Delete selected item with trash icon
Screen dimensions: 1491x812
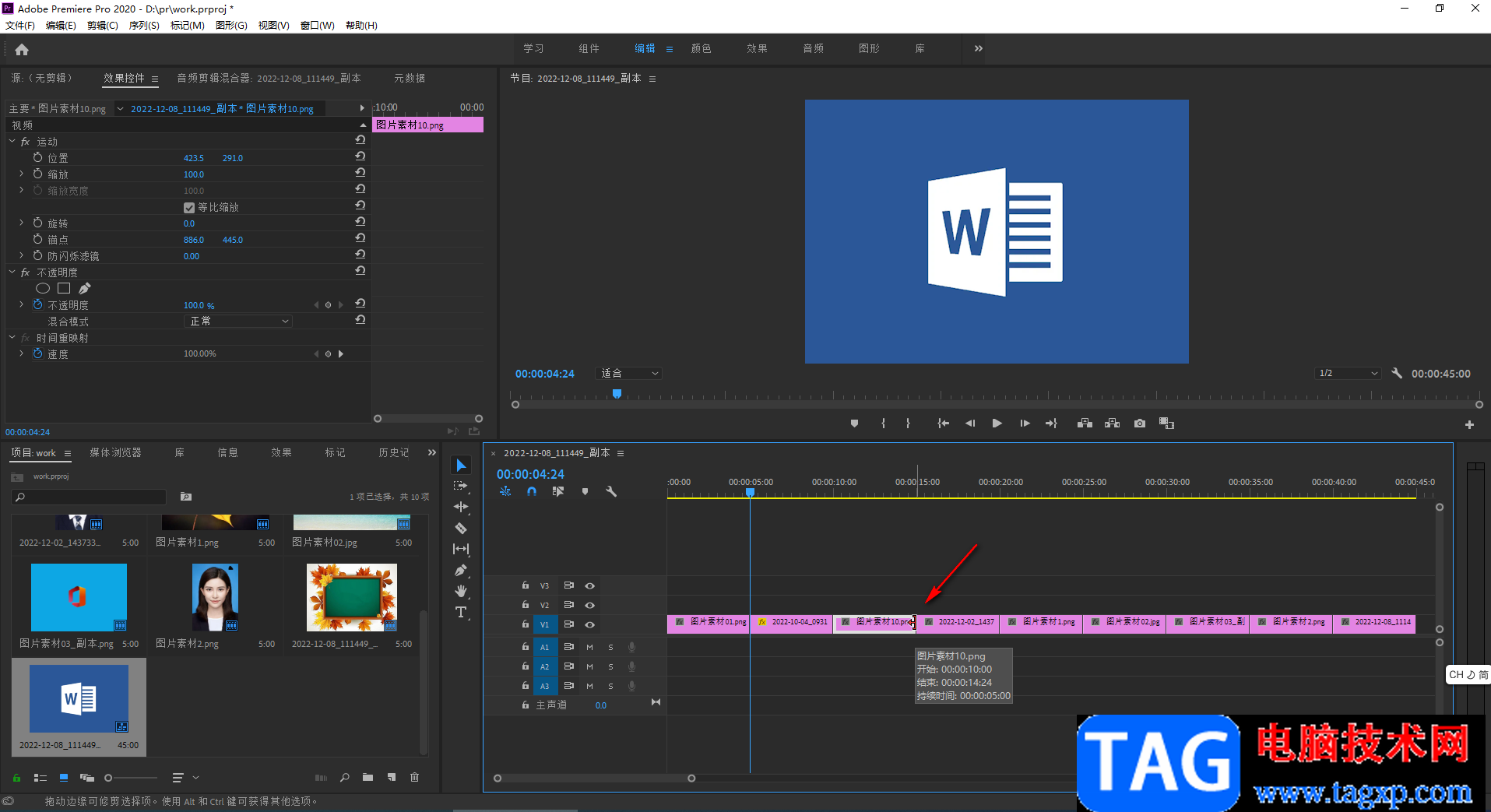coord(415,777)
